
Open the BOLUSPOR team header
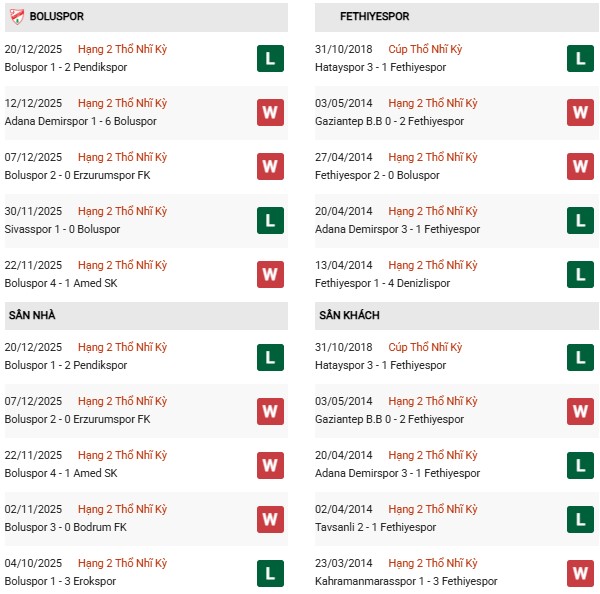point(57,17)
